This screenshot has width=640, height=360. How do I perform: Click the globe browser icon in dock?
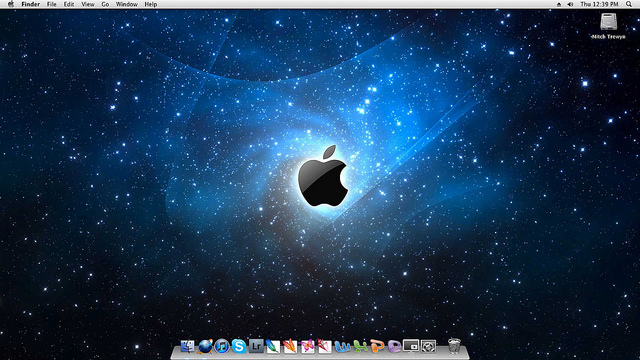(x=204, y=346)
